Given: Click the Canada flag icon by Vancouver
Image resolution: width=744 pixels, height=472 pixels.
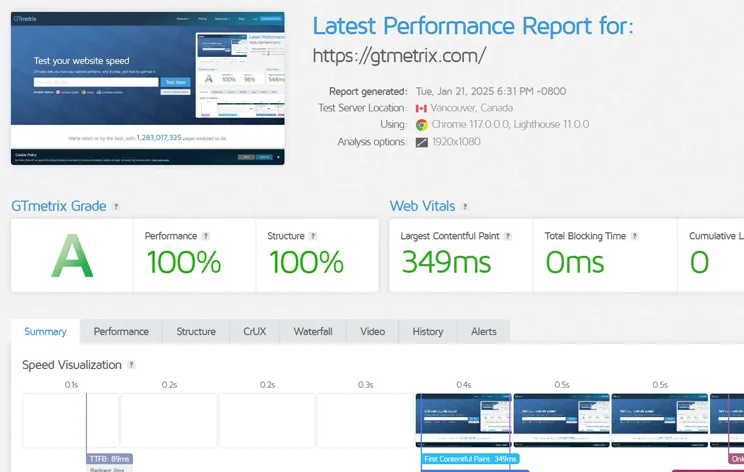Looking at the screenshot, I should 422,108.
